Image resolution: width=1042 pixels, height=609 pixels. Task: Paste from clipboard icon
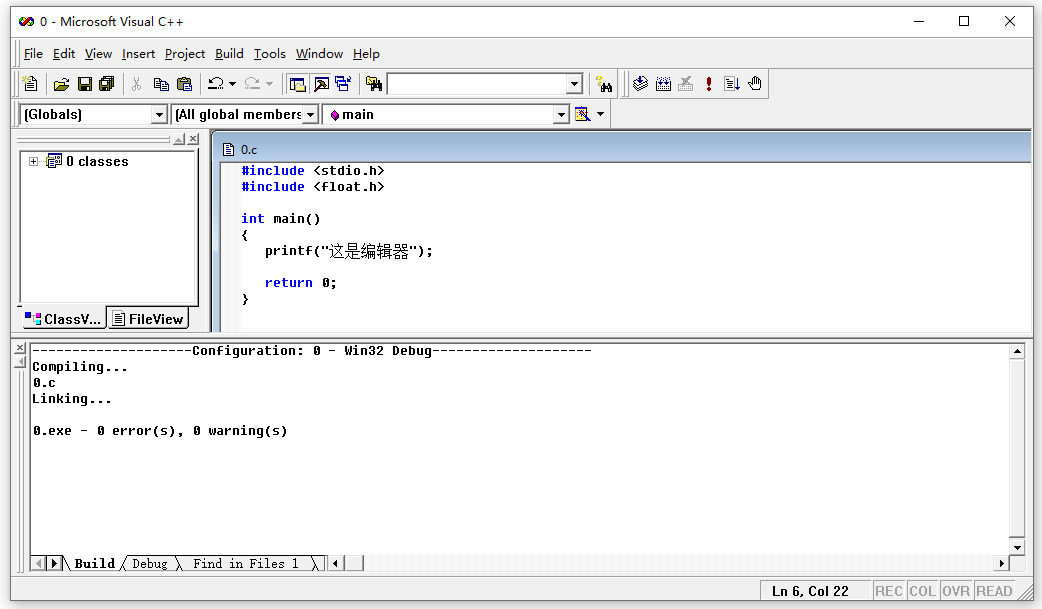[184, 84]
